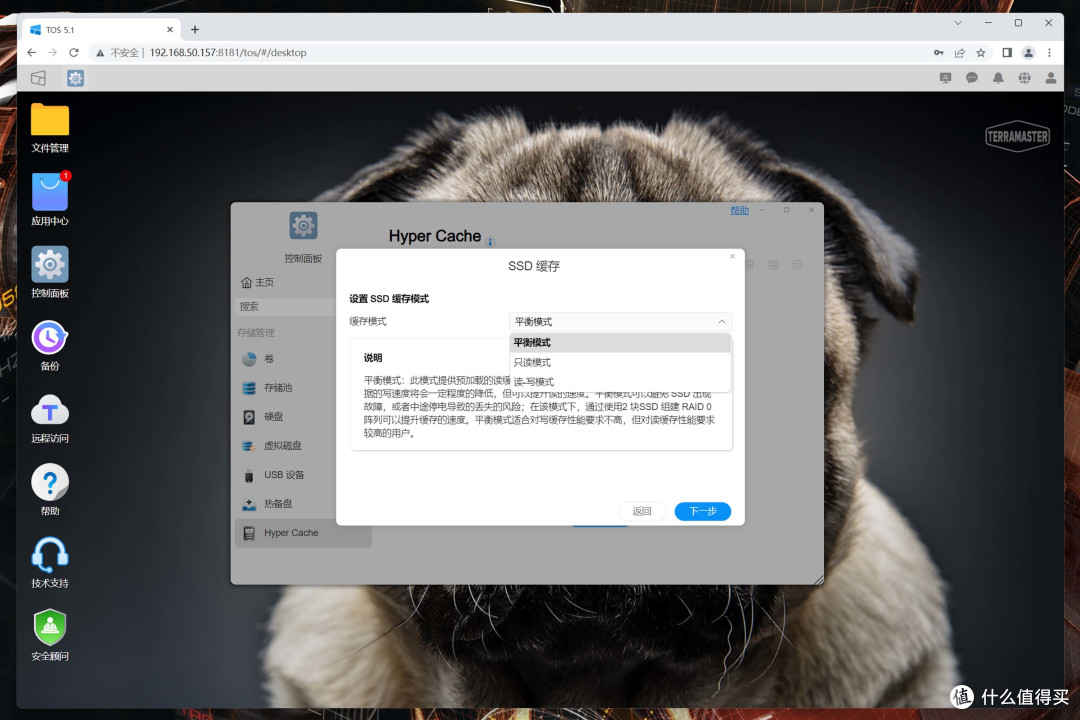Click the Hyper Cache info icon
1080x720 pixels.
click(490, 242)
